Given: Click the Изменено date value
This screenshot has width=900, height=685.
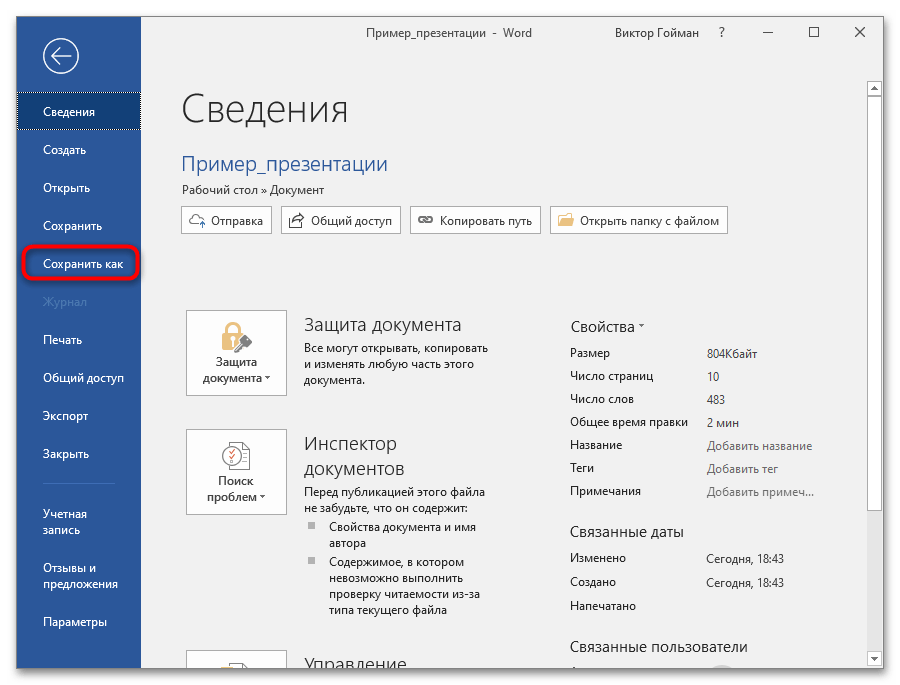Looking at the screenshot, I should pos(745,559).
